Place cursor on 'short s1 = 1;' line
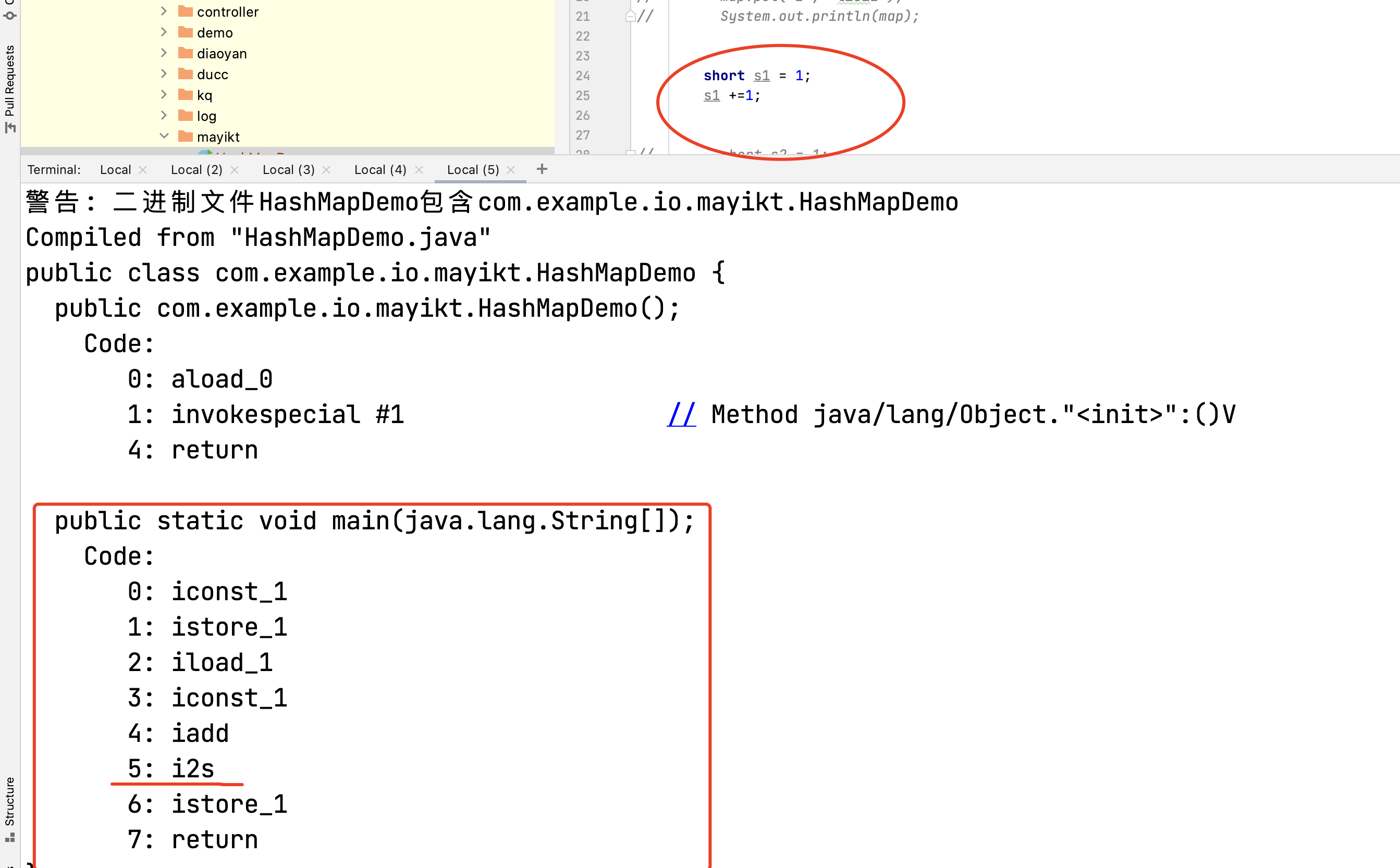Viewport: 1400px width, 868px height. pos(757,76)
